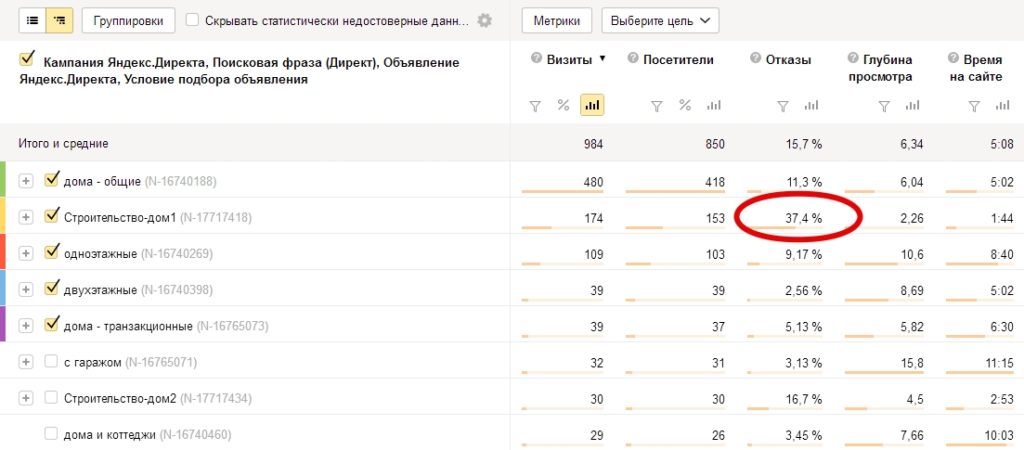The height and width of the screenshot is (450, 1024).
Task: Sort by Визиты column header
Action: coord(568,59)
